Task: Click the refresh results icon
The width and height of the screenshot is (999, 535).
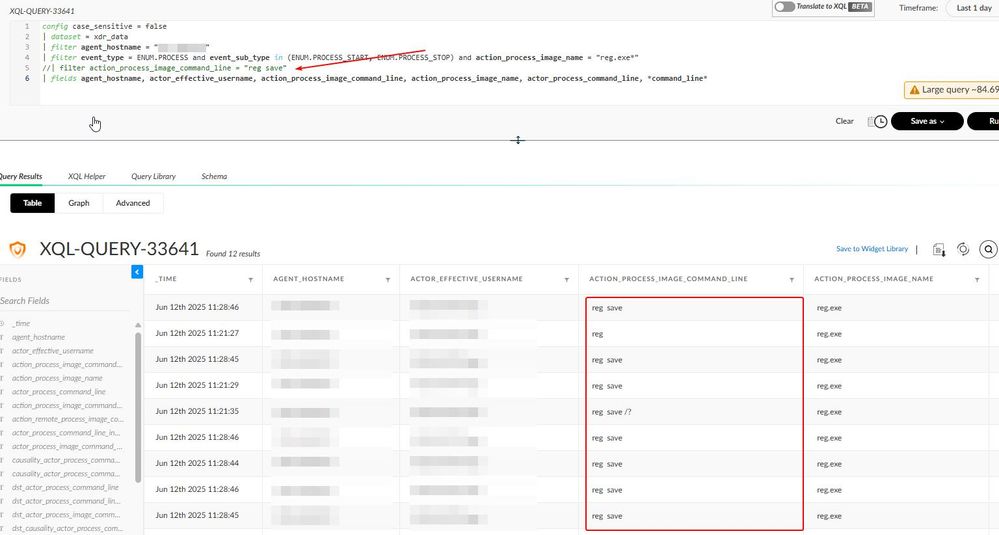Action: coord(963,249)
